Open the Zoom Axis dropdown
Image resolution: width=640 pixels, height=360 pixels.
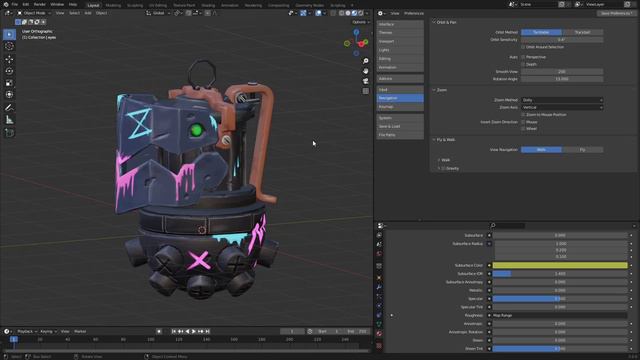[562, 107]
